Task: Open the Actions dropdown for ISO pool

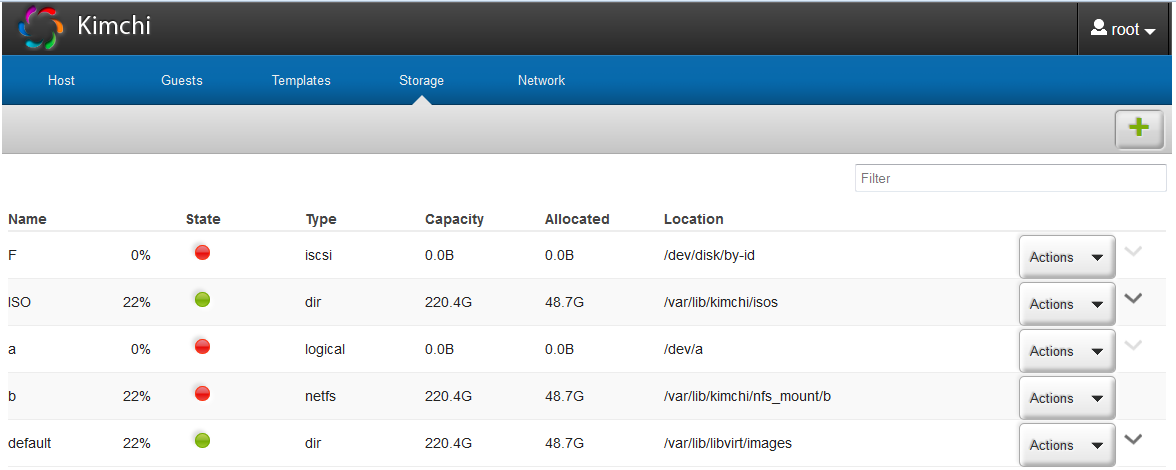Action: click(1066, 304)
